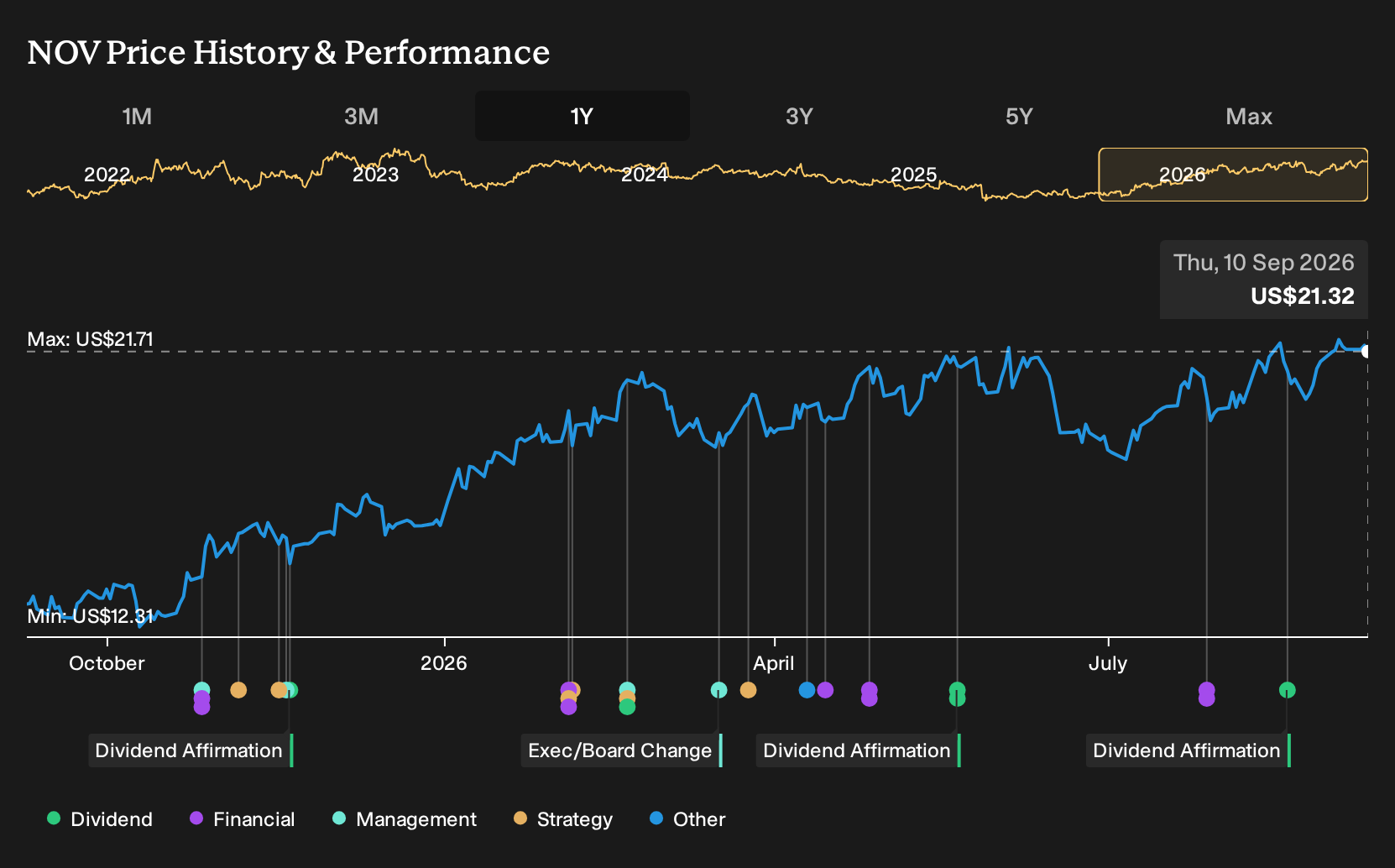Click the purple dot right of the blue dot
The width and height of the screenshot is (1395, 868).
click(825, 690)
